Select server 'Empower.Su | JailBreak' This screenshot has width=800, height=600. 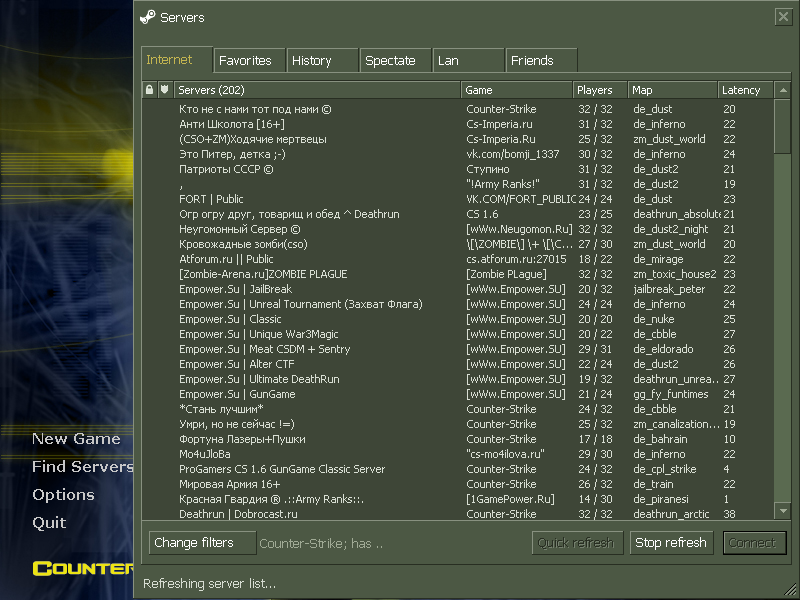[458, 289]
